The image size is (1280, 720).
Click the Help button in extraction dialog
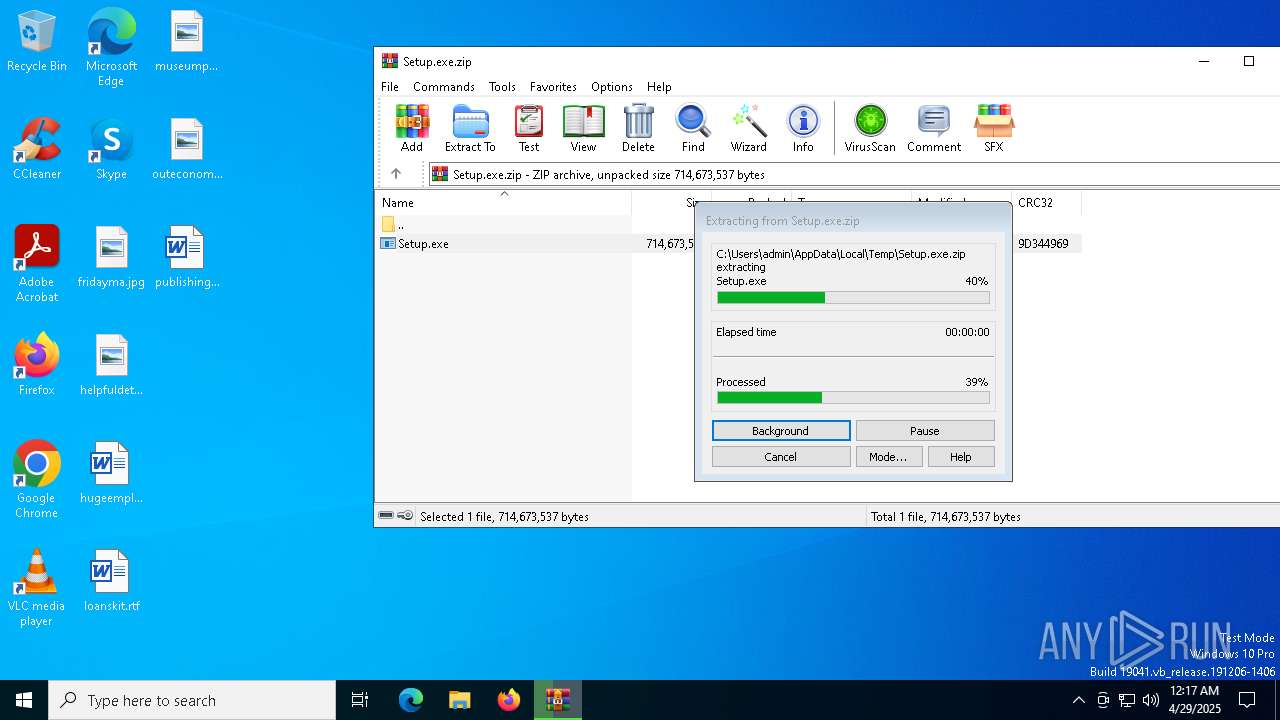pos(961,457)
